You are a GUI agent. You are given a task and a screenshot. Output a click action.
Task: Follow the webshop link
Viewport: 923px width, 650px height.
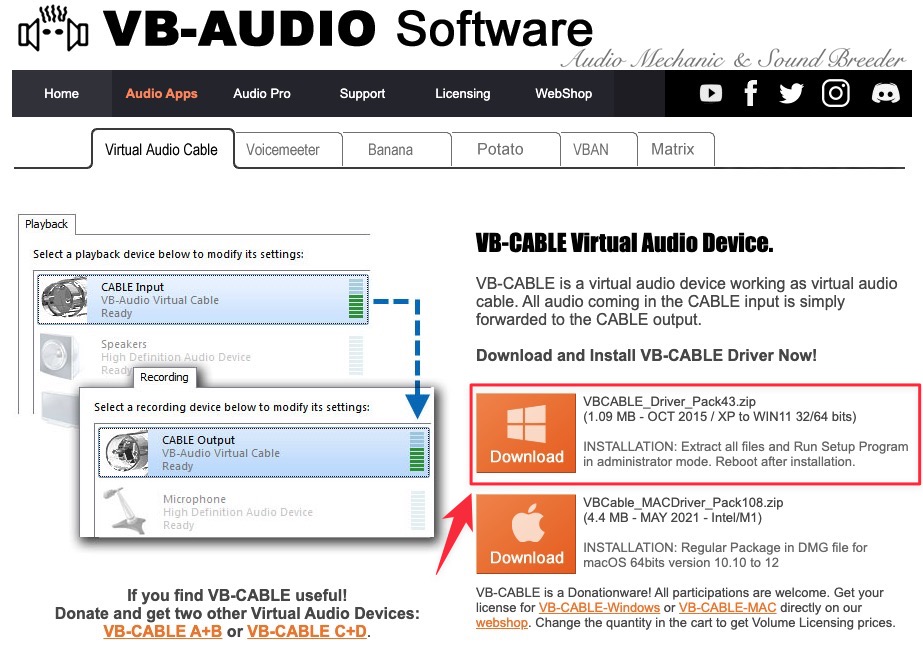pyautogui.click(x=502, y=623)
